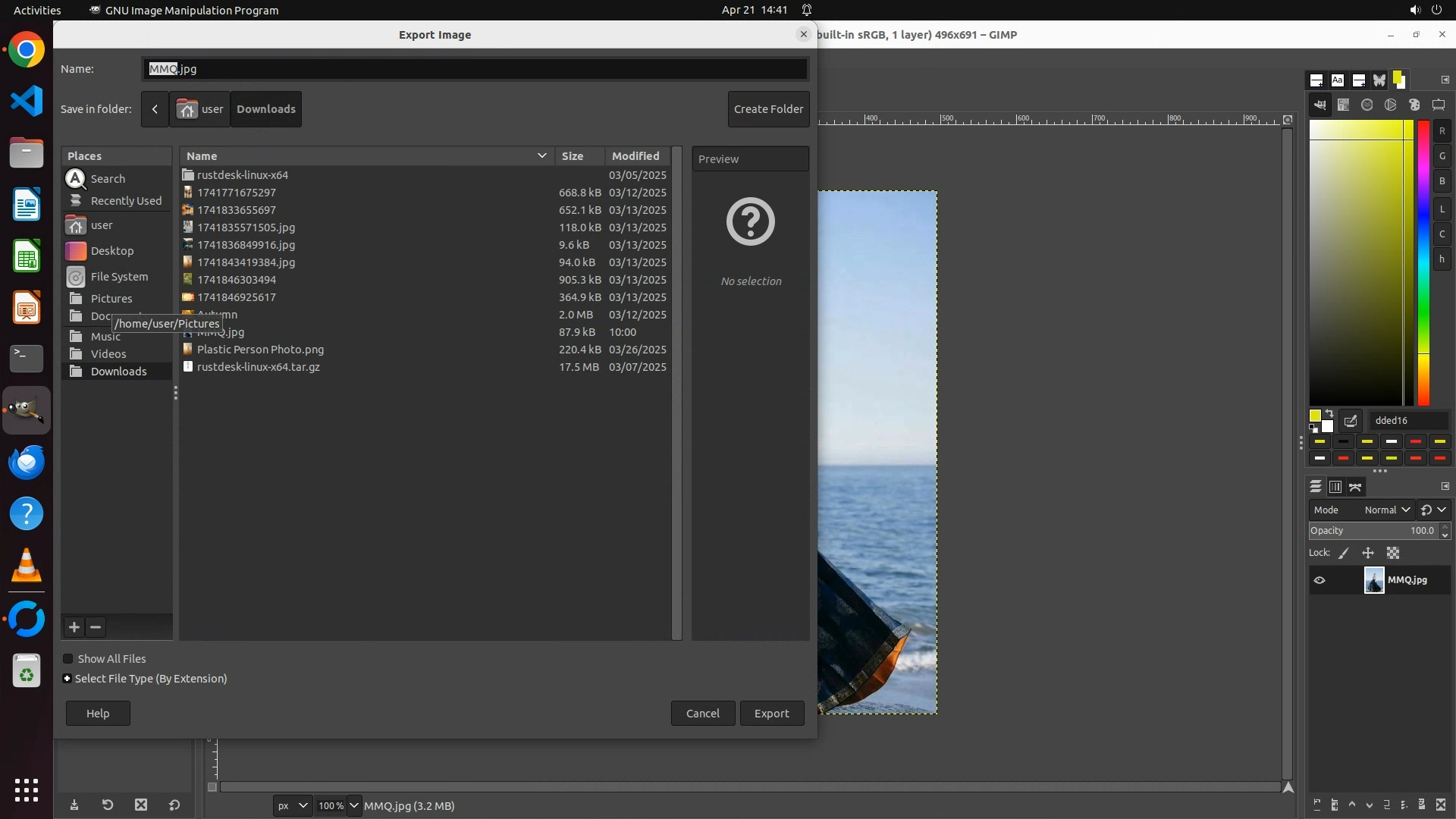Expand Select File Type (By Extension)

coord(67,679)
